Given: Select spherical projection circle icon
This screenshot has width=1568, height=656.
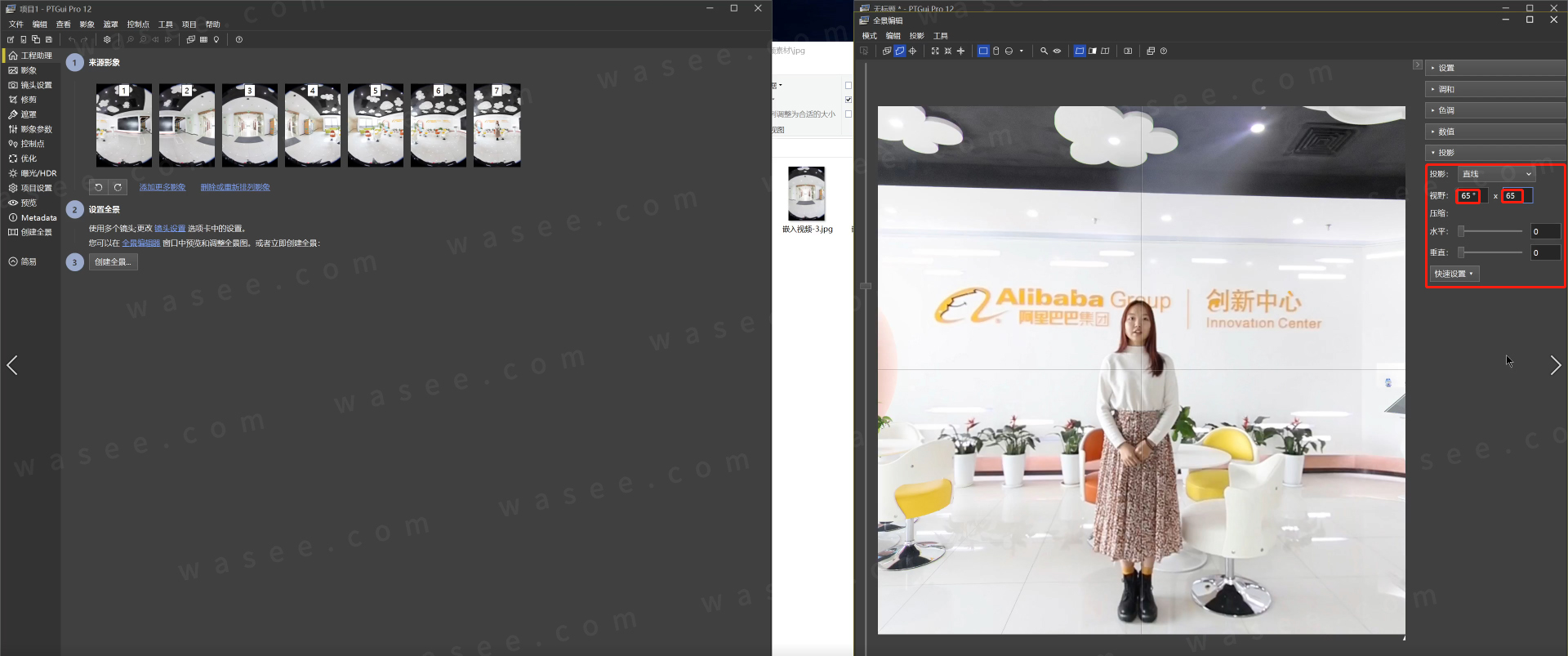Looking at the screenshot, I should click(1009, 51).
